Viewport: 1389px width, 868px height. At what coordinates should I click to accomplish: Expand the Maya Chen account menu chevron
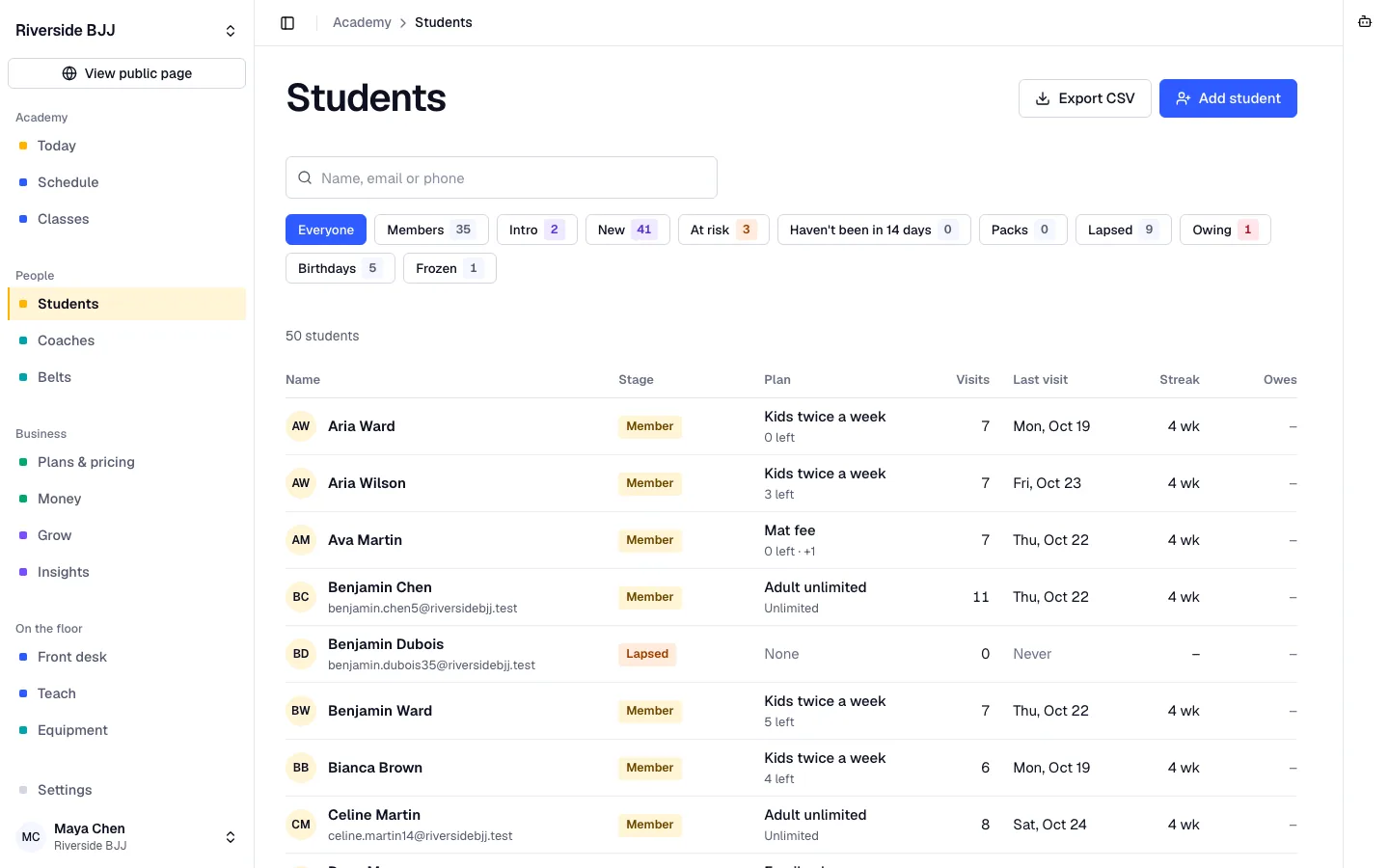(x=231, y=837)
